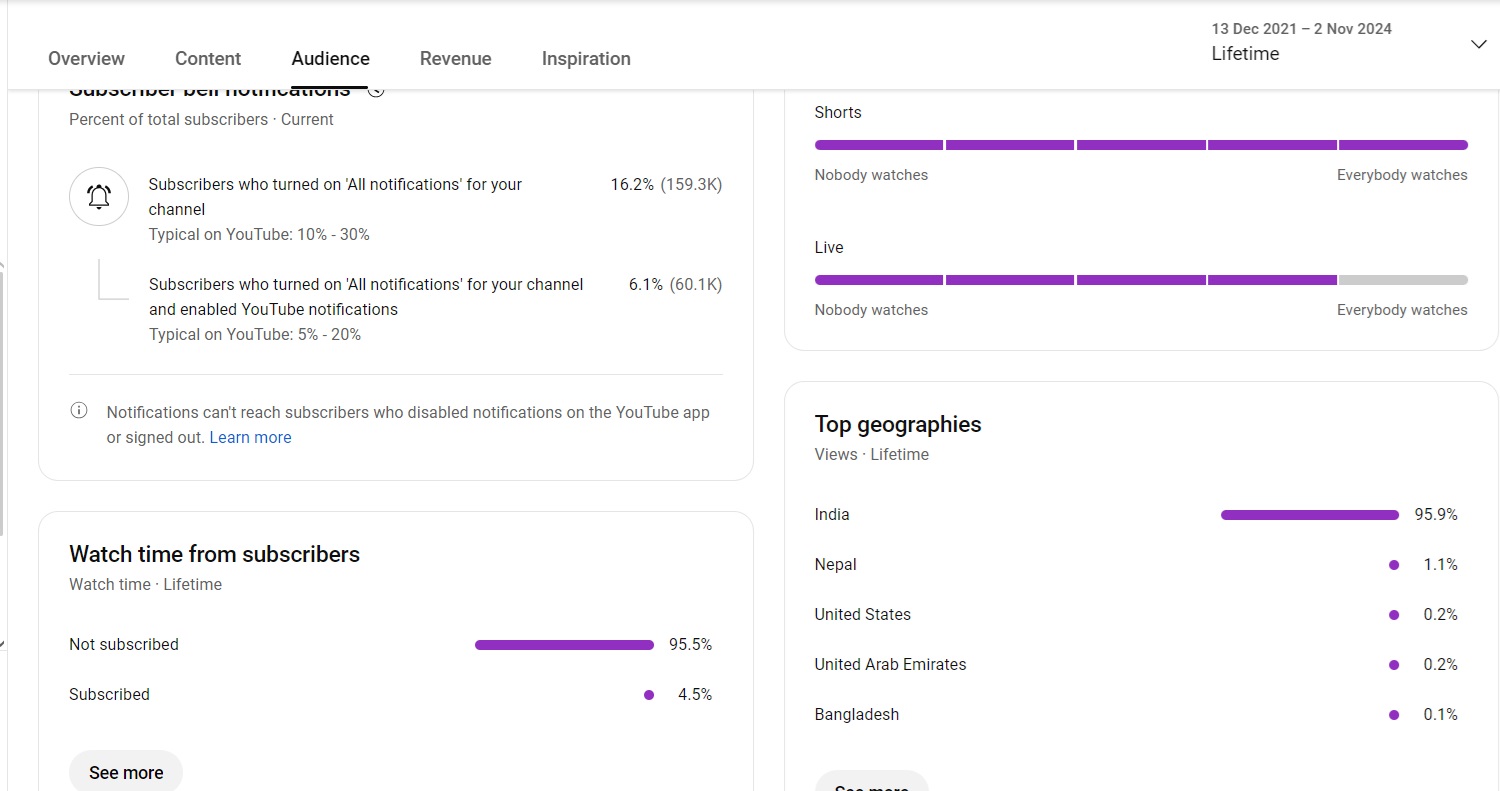Click the United States geography row
Screen dimensions: 1500x791
pyautogui.click(x=1136, y=615)
